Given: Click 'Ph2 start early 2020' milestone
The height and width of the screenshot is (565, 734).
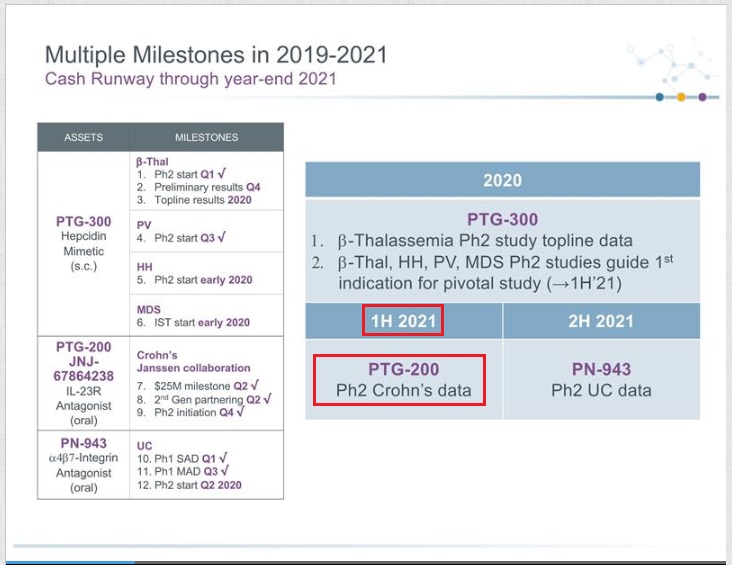Looking at the screenshot, I should click(194, 280).
